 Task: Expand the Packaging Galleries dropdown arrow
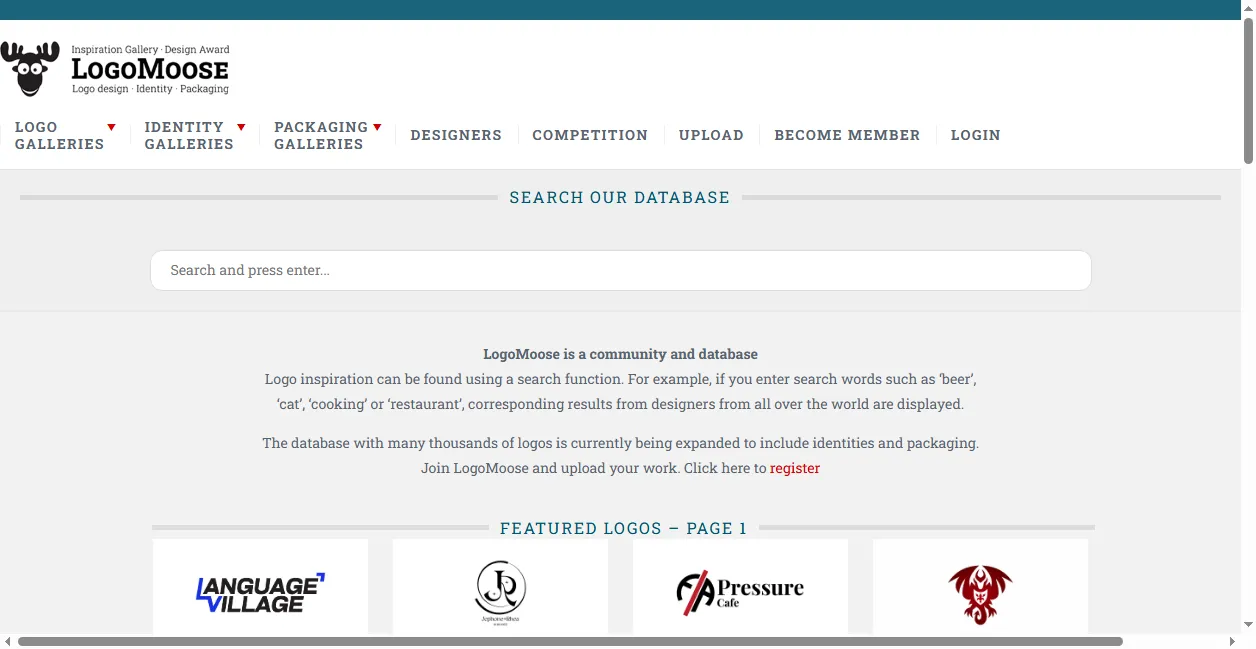377,127
